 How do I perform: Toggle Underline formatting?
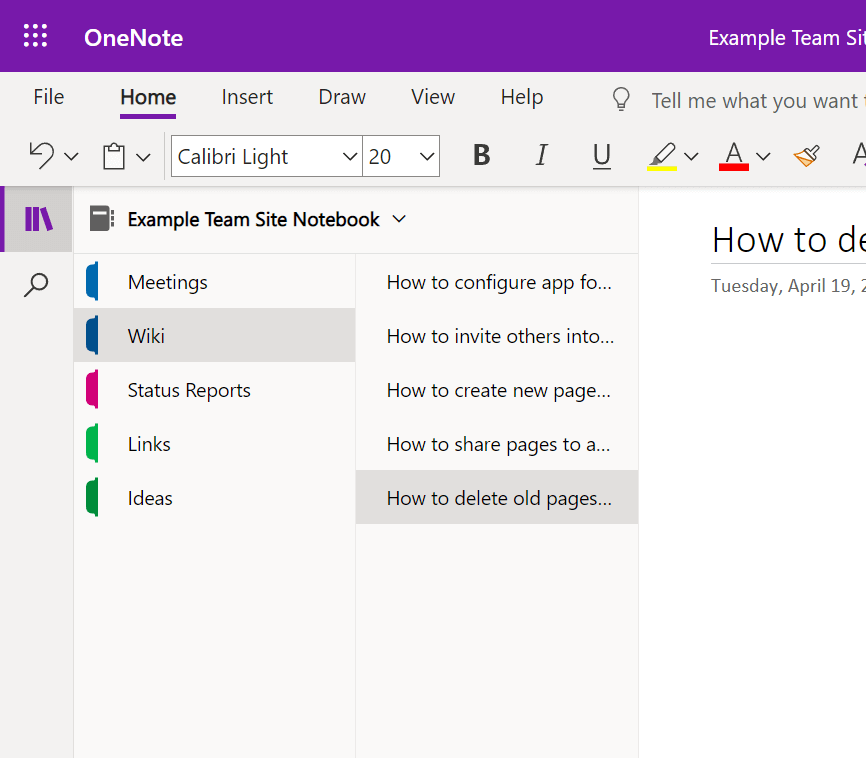point(601,156)
